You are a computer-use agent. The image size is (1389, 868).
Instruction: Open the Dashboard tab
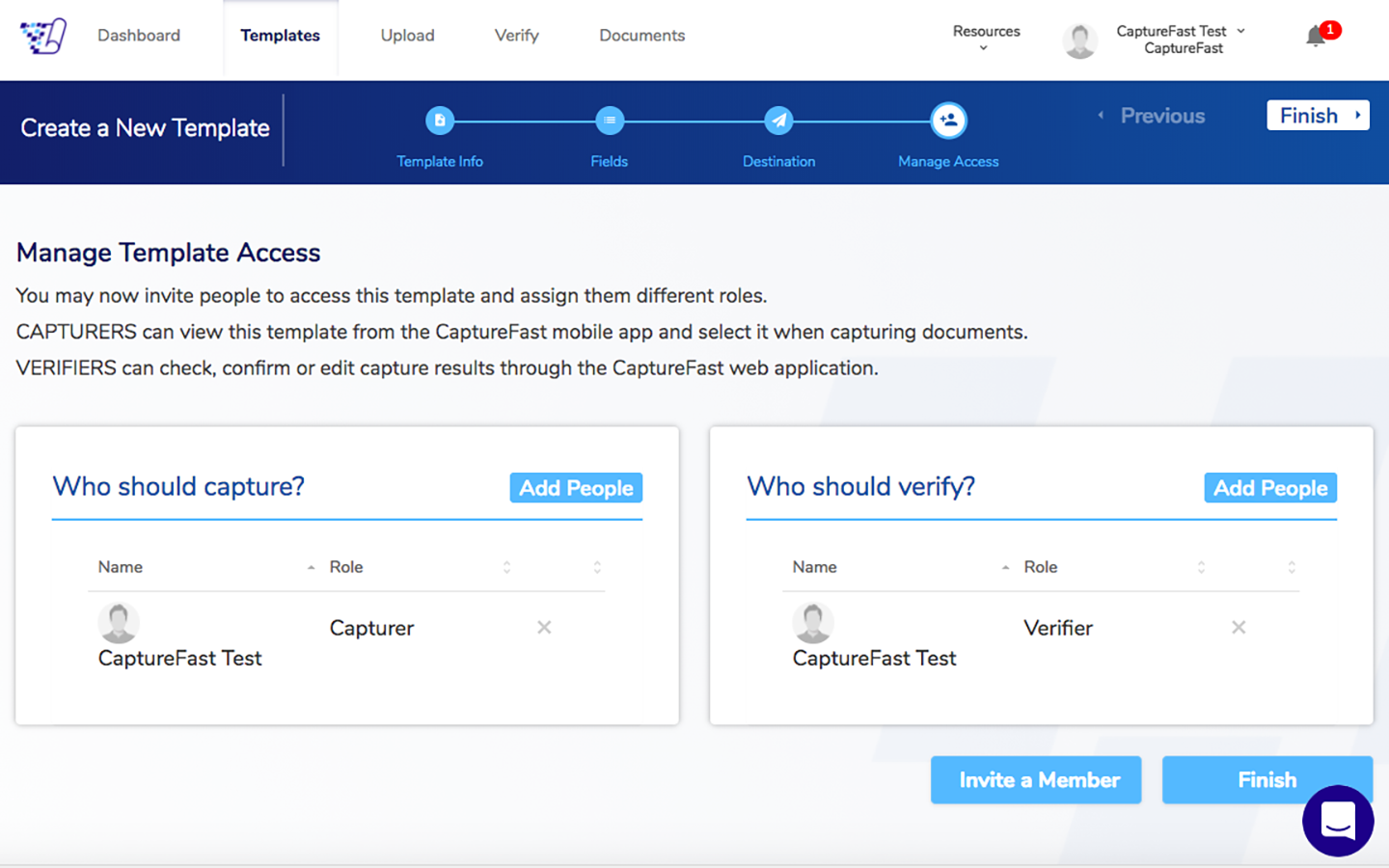coord(139,36)
